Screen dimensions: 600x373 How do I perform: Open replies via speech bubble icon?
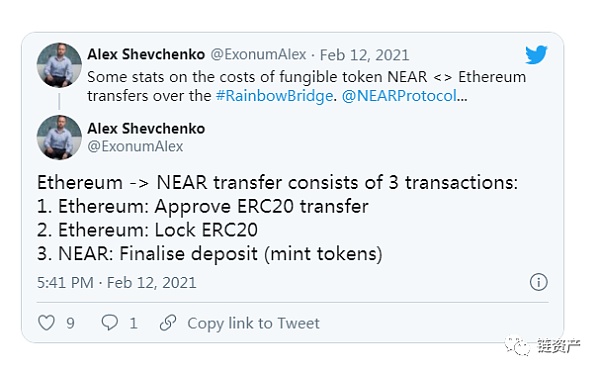[109, 323]
